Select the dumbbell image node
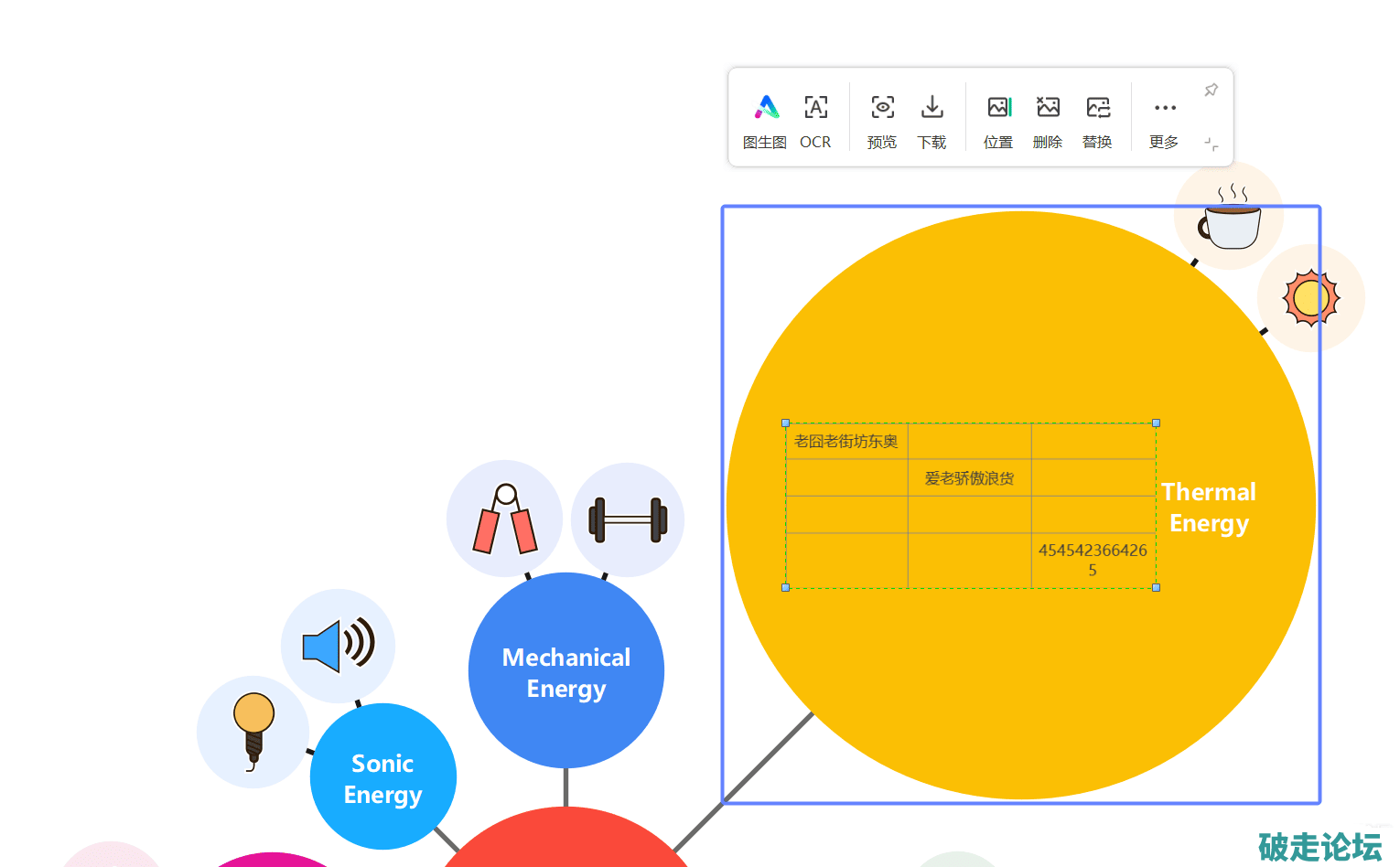 click(x=628, y=519)
